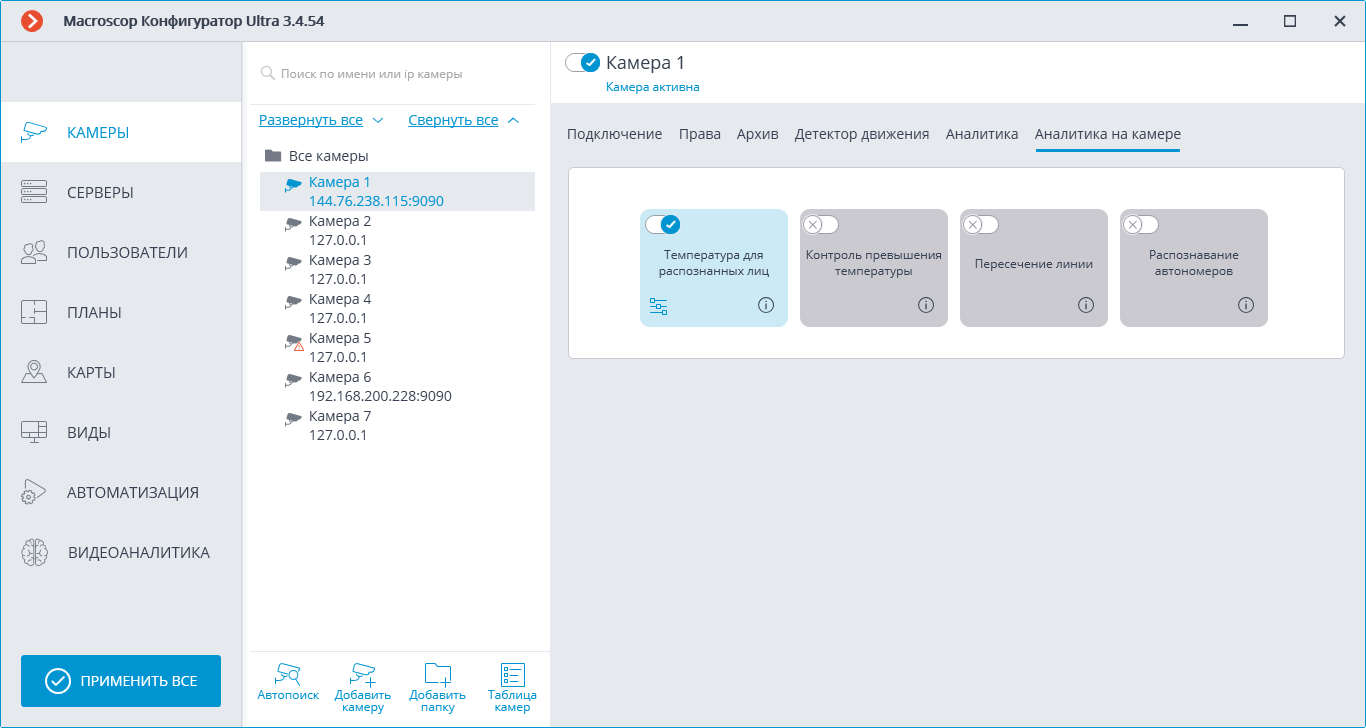Click the search magnifier icon
1366x728 pixels.
click(x=267, y=73)
